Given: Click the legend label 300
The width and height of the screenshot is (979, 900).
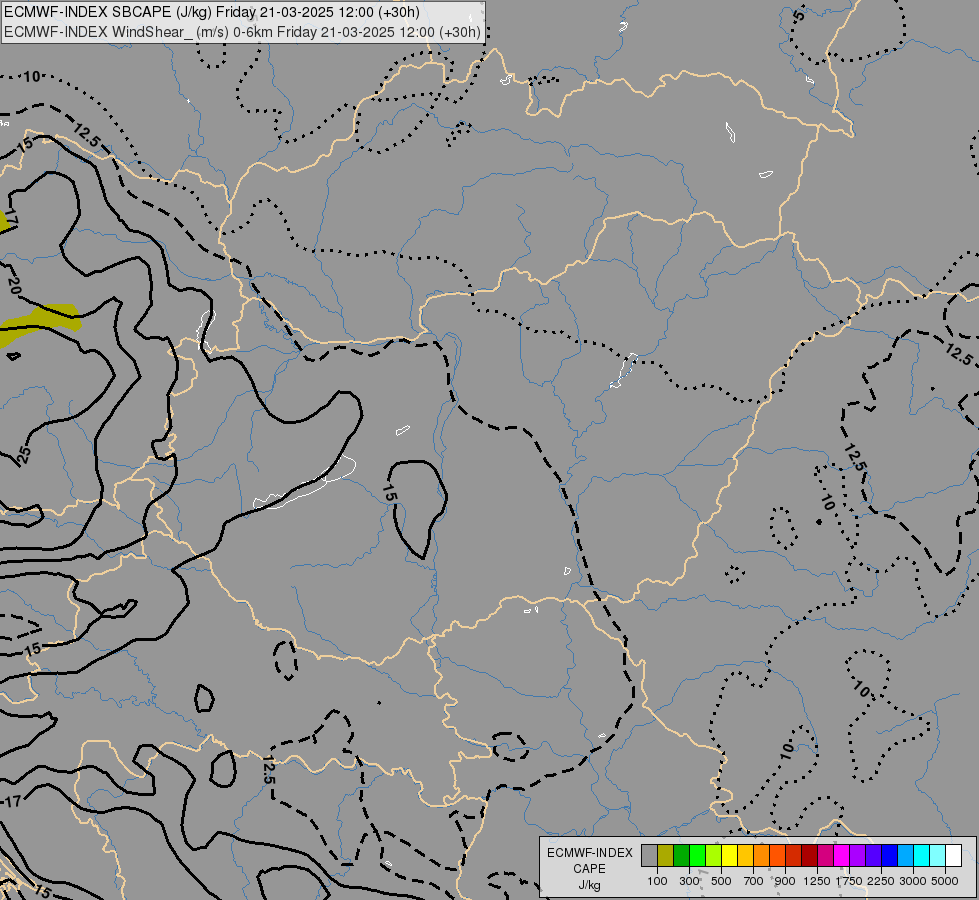Looking at the screenshot, I should click(x=689, y=881).
